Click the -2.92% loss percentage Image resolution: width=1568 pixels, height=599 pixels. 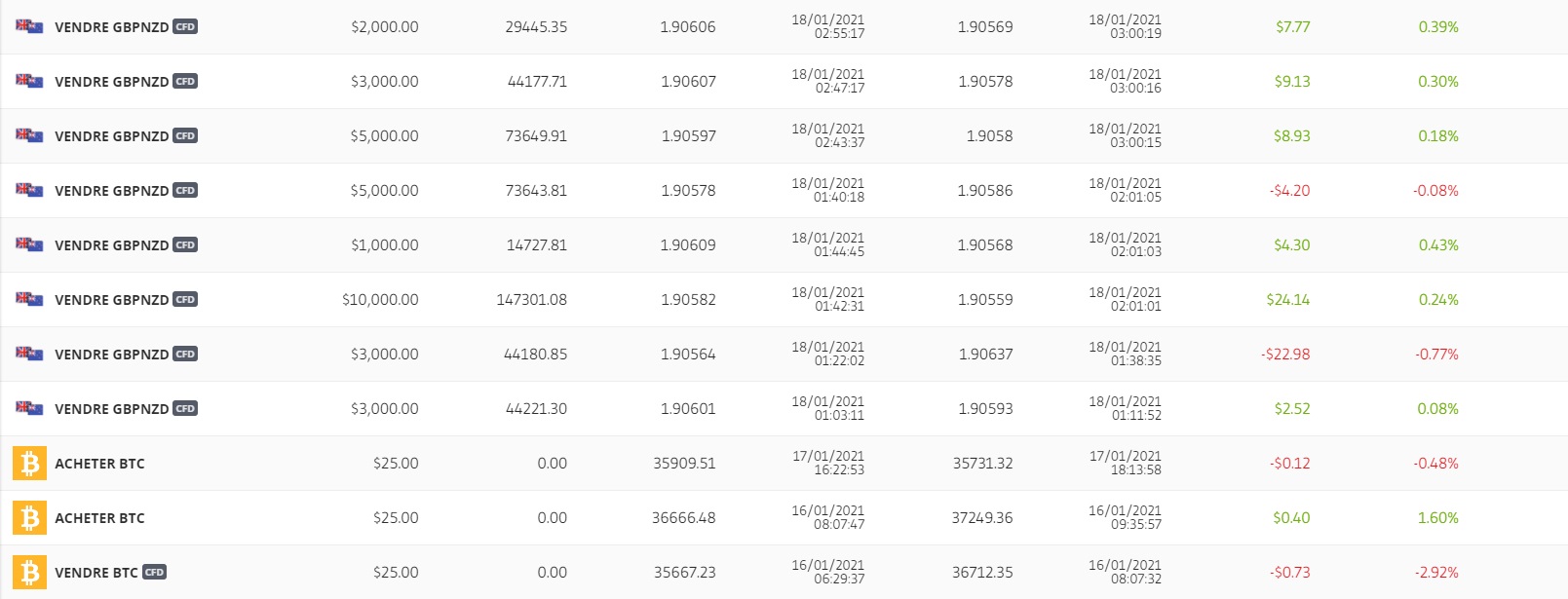coord(1436,573)
